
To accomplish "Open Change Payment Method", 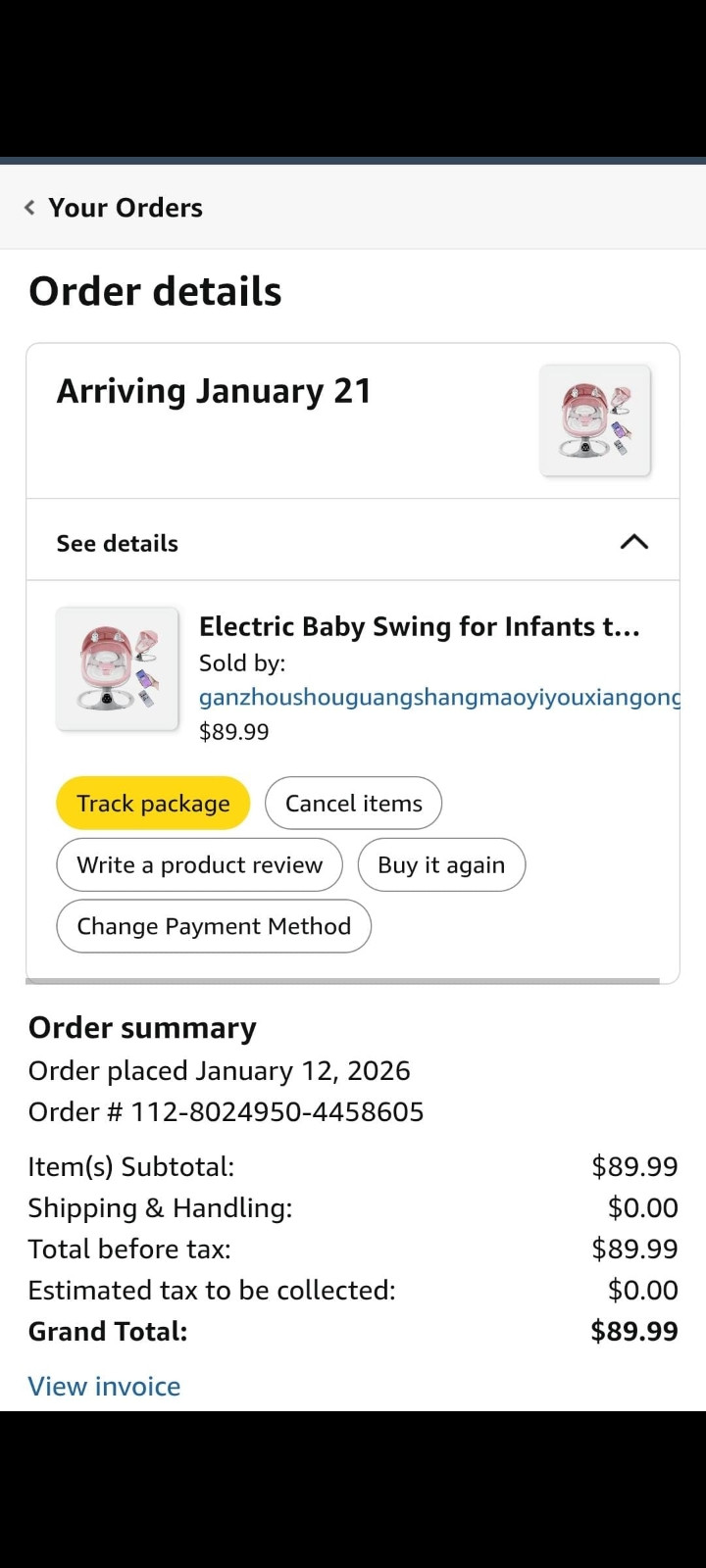I will coord(214,927).
